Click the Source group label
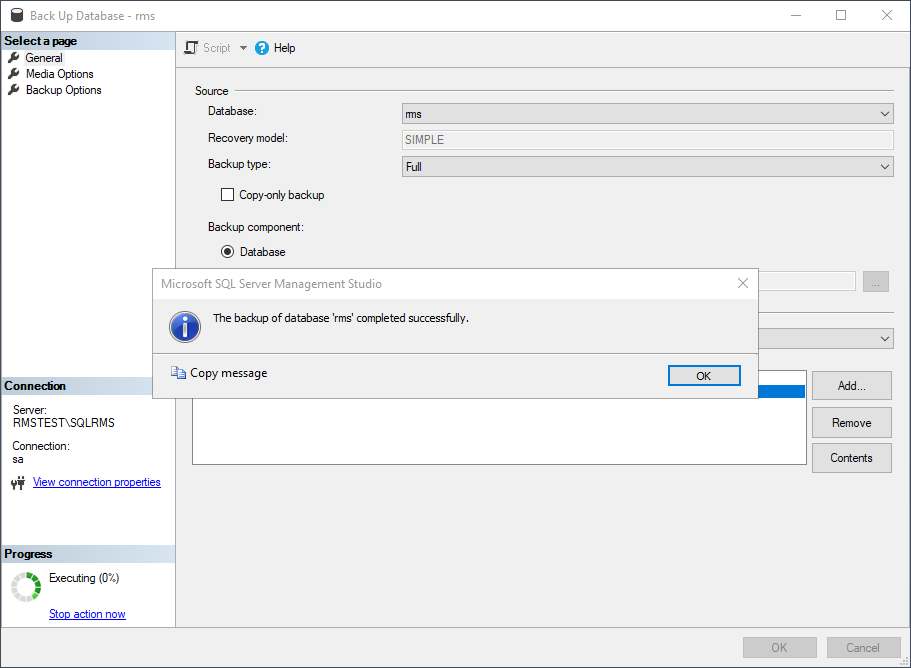The image size is (911, 668). point(211,91)
